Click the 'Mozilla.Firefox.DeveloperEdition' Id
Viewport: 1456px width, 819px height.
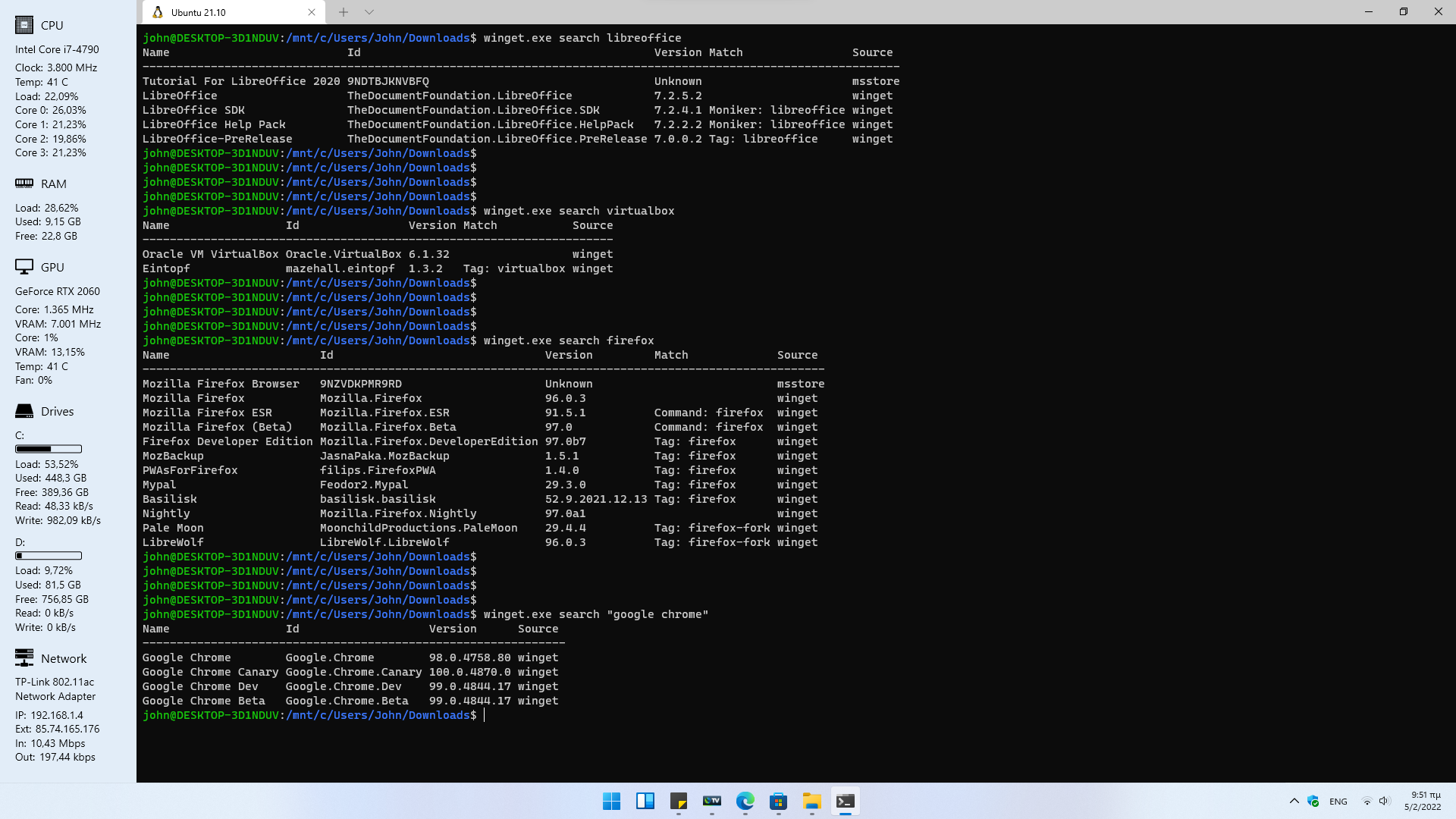tap(429, 441)
